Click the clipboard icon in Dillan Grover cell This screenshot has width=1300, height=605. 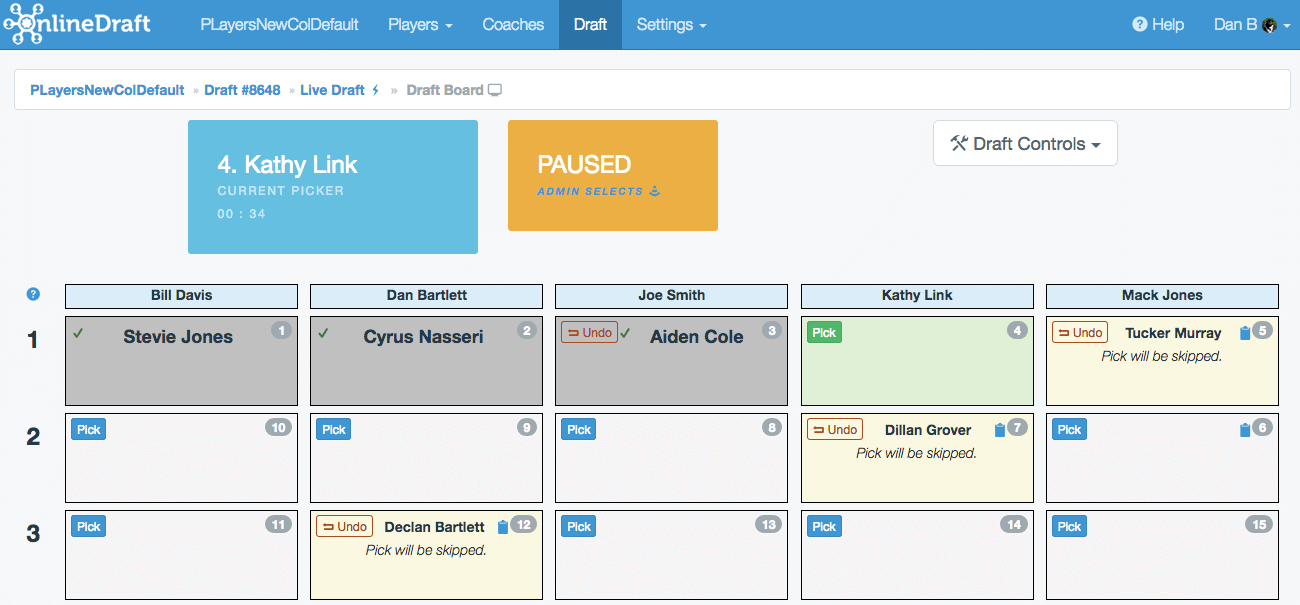tap(1000, 430)
